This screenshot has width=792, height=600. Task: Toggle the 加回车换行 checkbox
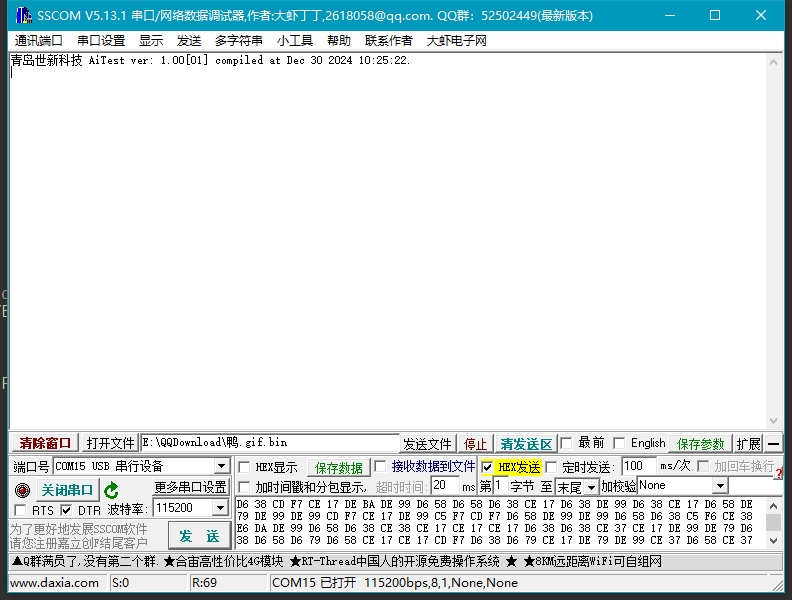pos(703,466)
